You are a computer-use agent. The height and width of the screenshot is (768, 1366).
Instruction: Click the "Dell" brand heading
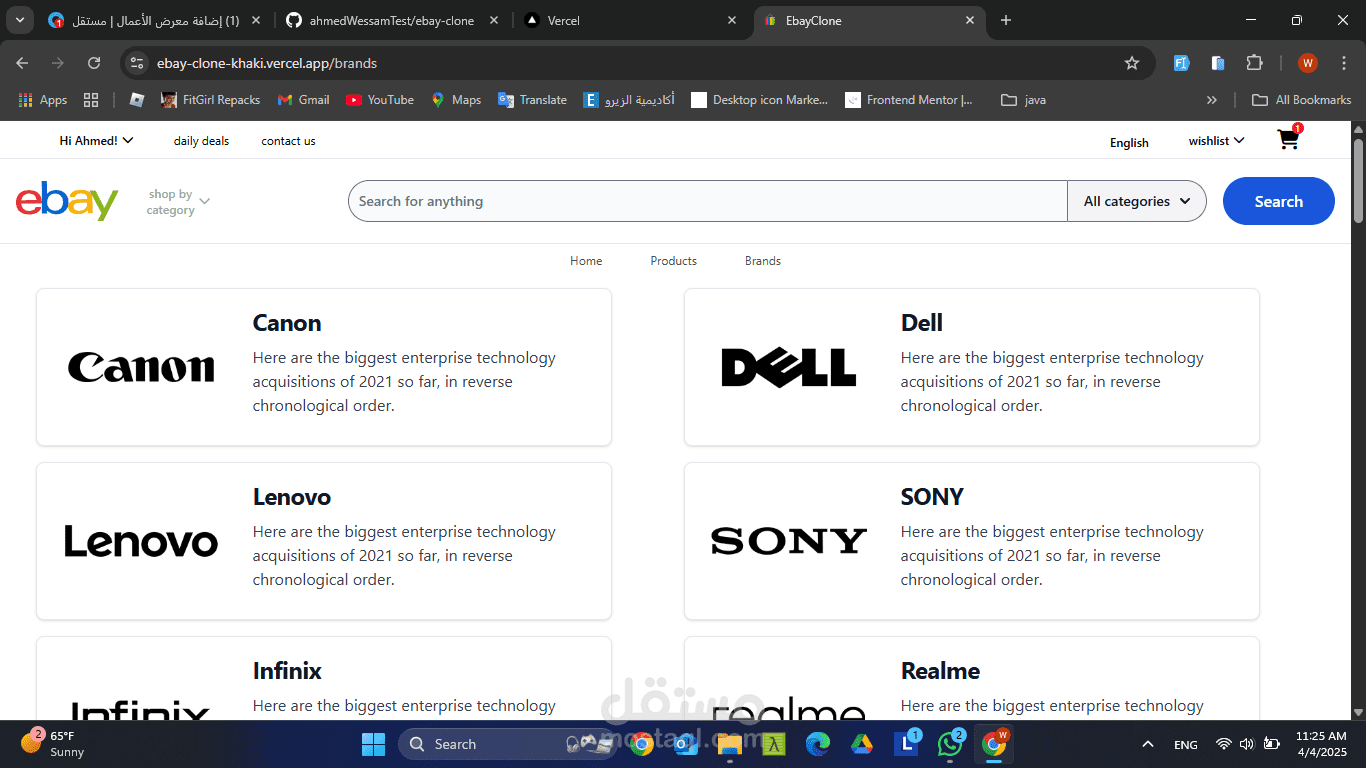tap(922, 323)
